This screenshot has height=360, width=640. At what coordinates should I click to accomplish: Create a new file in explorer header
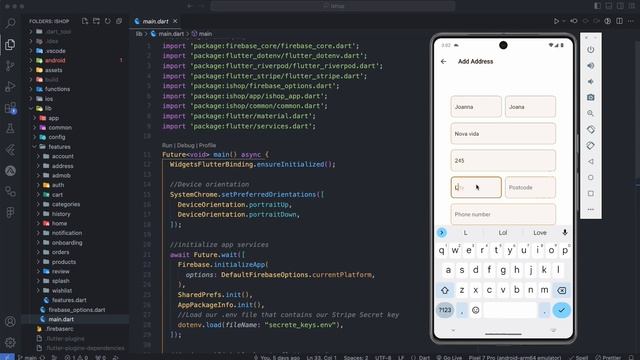(x=85, y=21)
